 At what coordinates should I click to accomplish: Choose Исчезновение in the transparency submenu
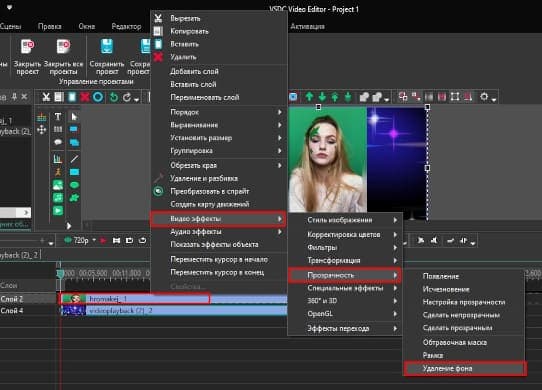pyautogui.click(x=464, y=289)
